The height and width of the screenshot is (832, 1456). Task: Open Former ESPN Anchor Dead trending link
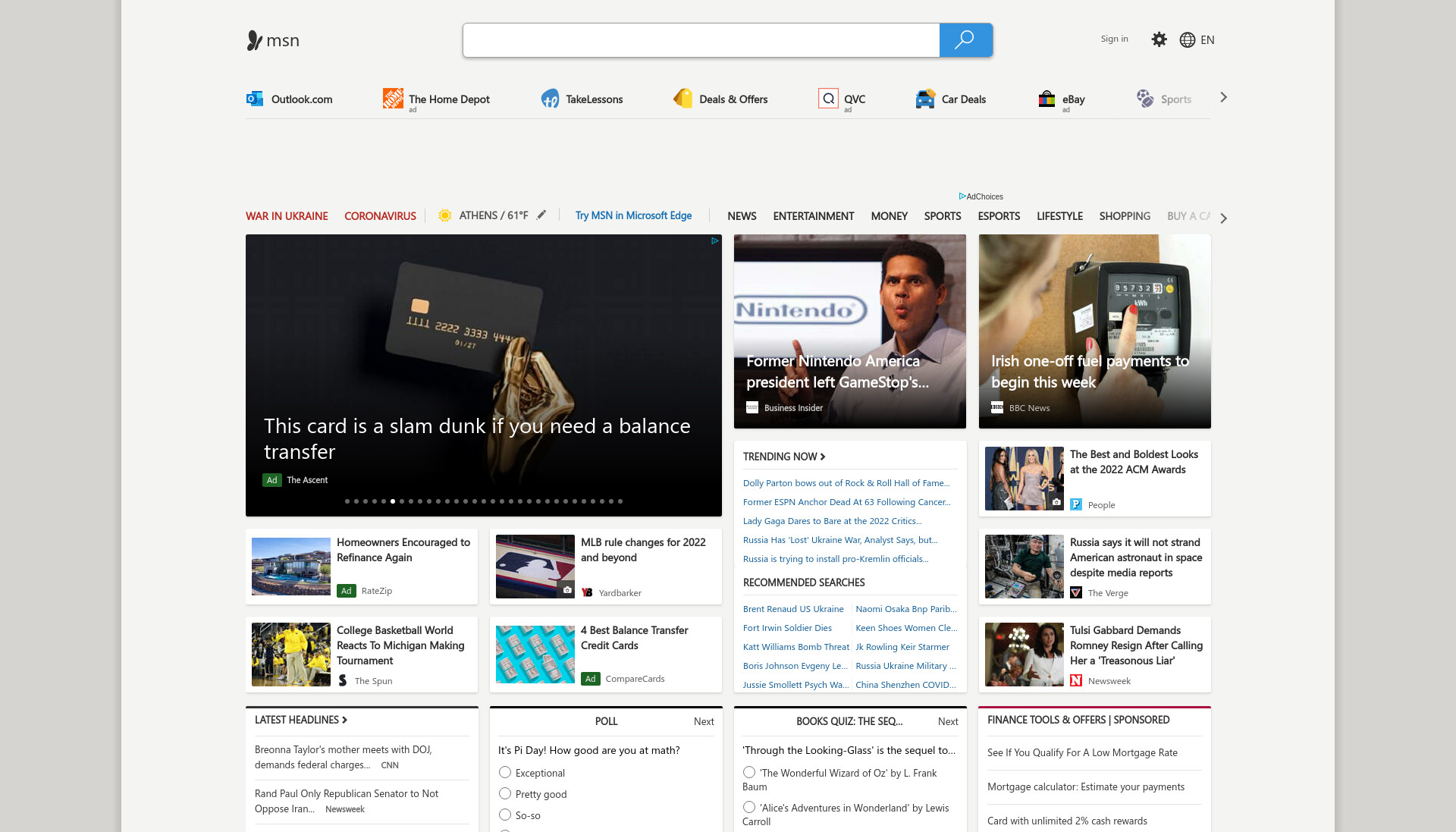pos(846,501)
